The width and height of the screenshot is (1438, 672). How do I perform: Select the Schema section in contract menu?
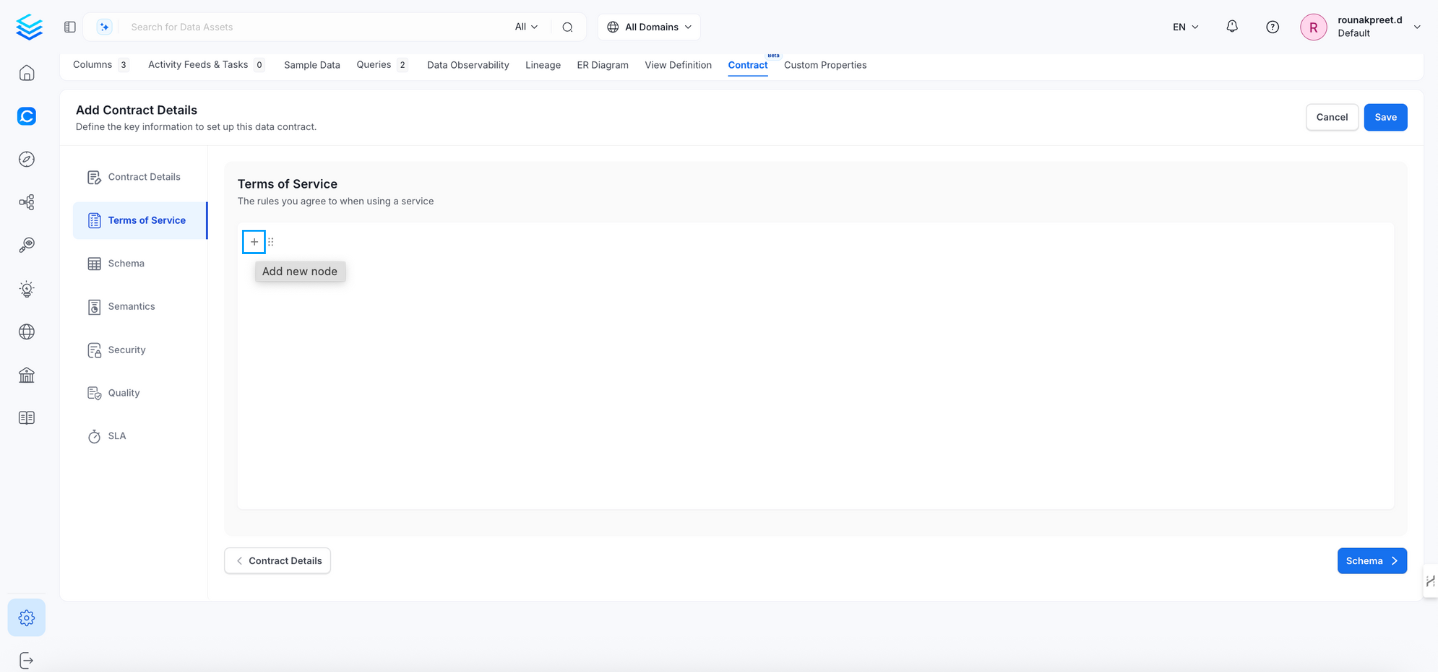point(126,264)
